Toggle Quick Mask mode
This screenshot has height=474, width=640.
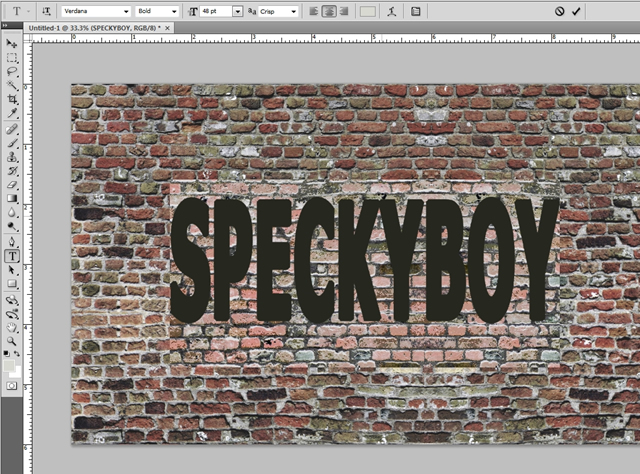click(11, 386)
